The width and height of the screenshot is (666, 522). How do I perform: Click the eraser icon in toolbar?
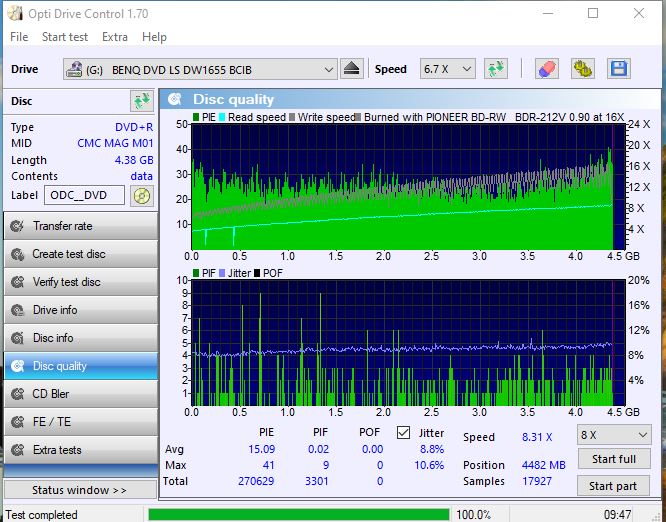tap(546, 69)
